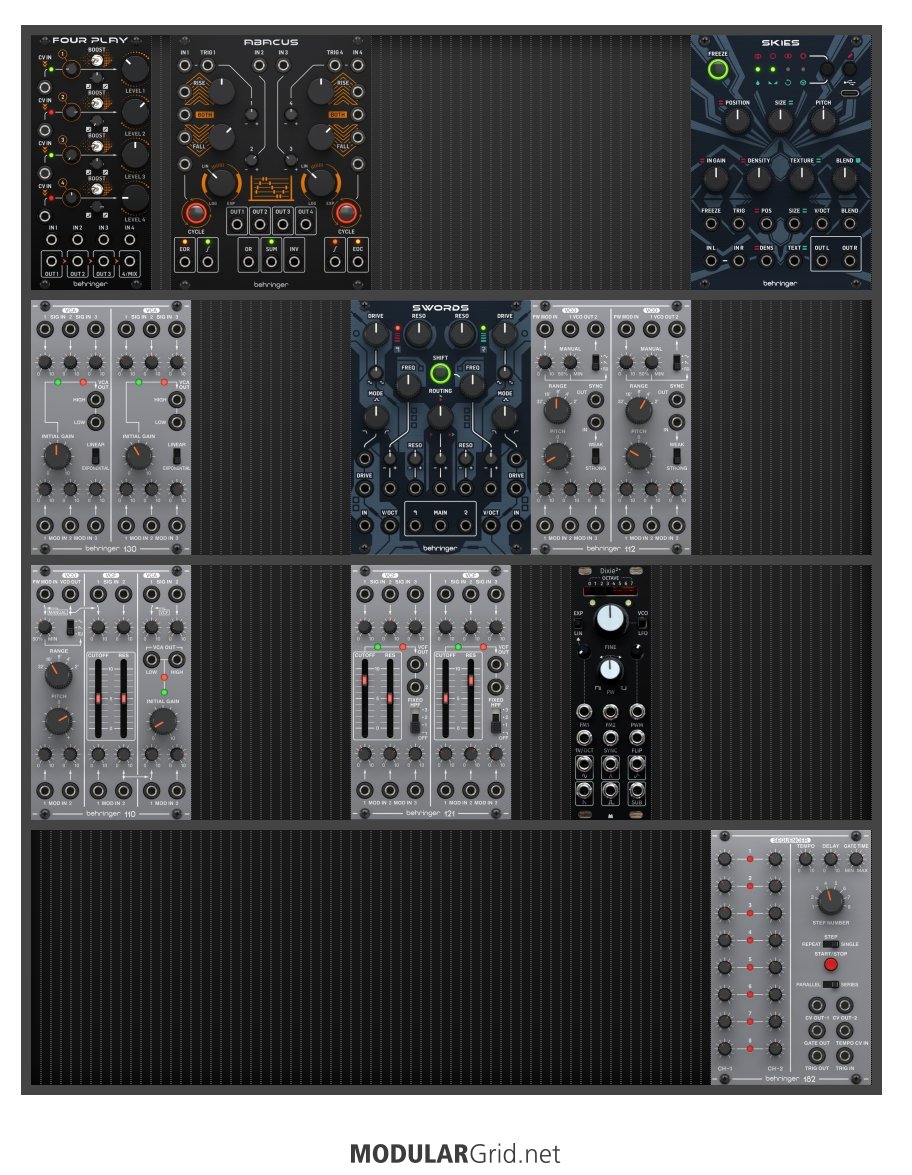
Task: Open the MODULARGrid.net logo link
Action: click(x=455, y=1153)
